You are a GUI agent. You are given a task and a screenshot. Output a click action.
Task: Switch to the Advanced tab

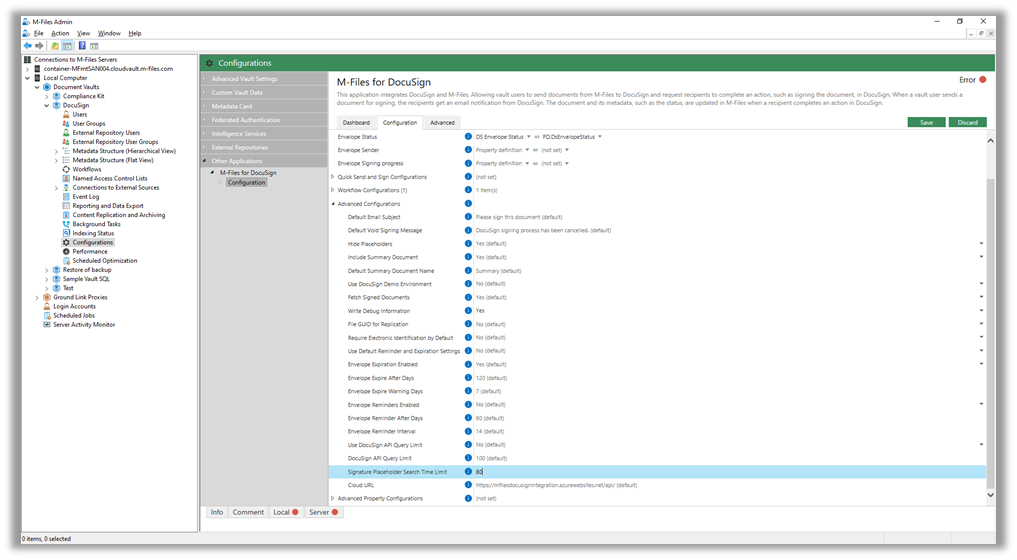pos(442,123)
